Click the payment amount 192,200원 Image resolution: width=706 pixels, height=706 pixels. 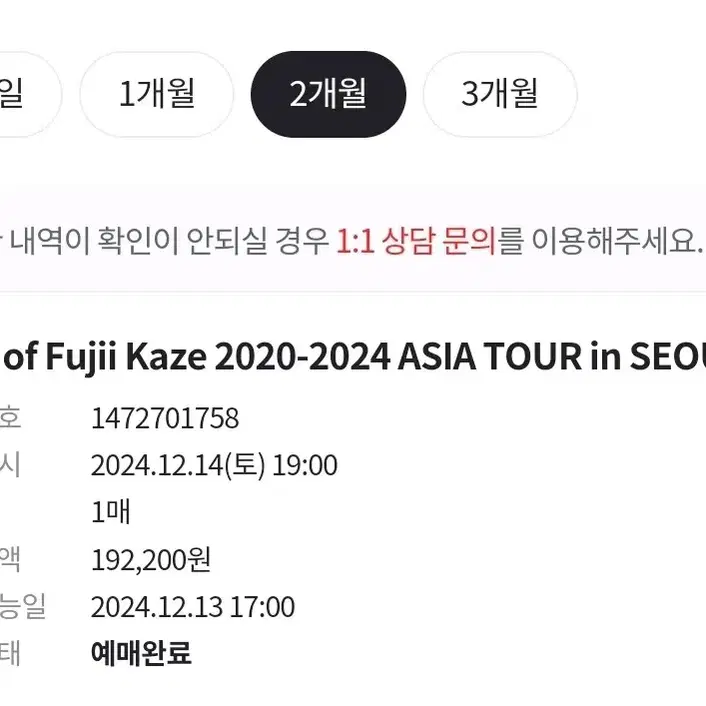151,560
